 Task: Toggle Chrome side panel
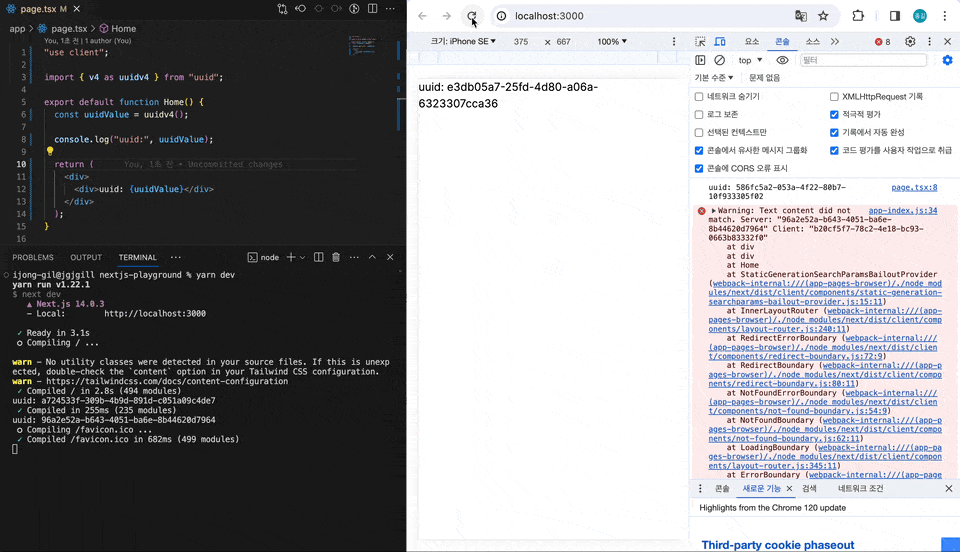(x=894, y=16)
